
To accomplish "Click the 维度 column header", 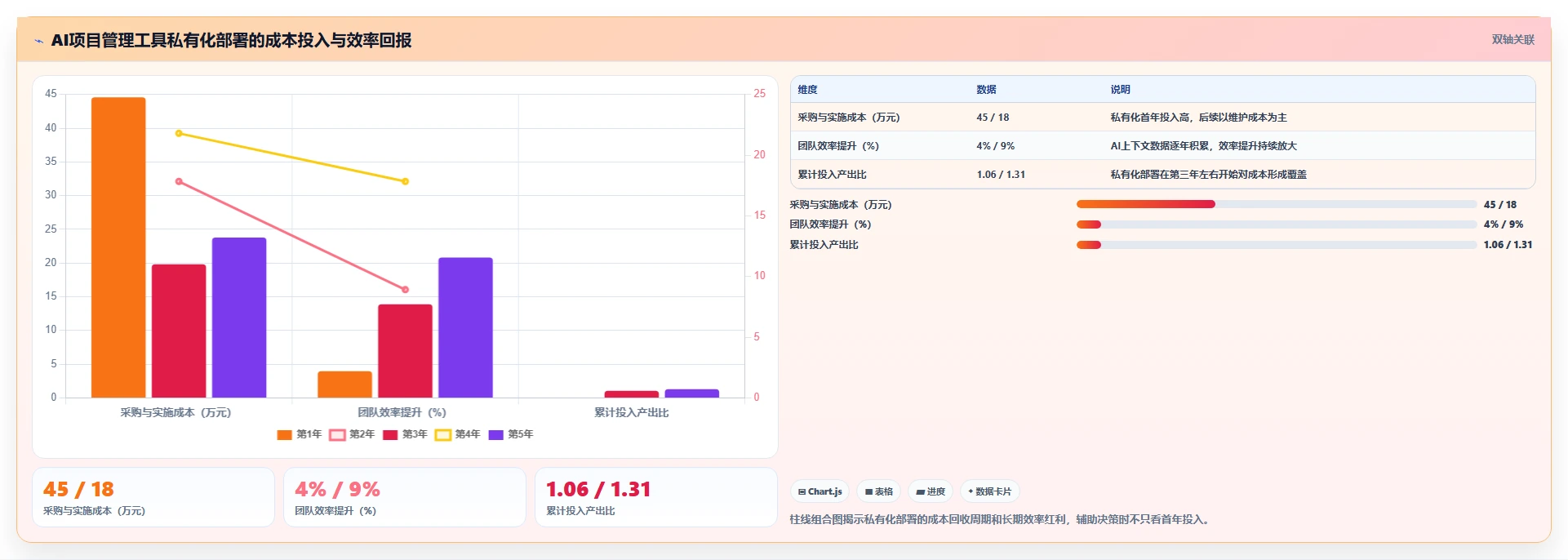I will [807, 90].
